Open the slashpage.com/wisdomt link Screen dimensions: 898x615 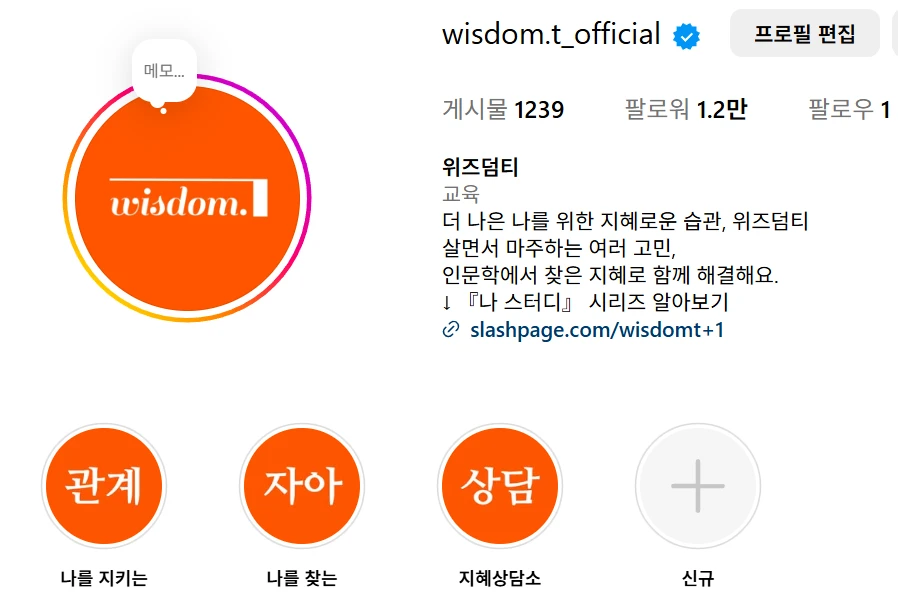597,330
